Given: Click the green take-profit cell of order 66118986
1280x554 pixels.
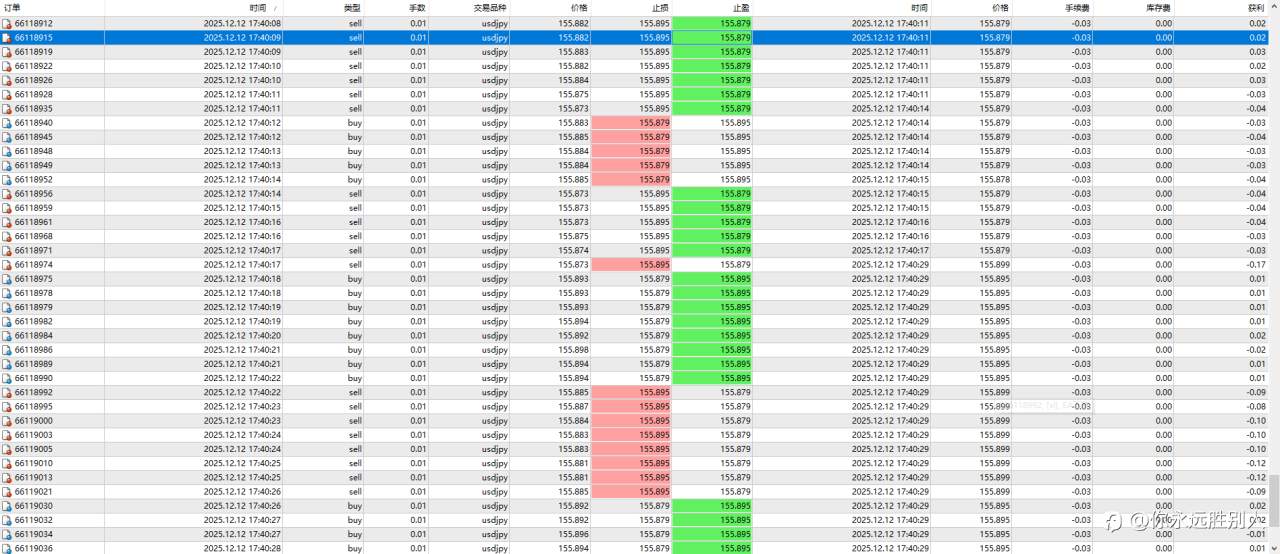Looking at the screenshot, I should [713, 350].
